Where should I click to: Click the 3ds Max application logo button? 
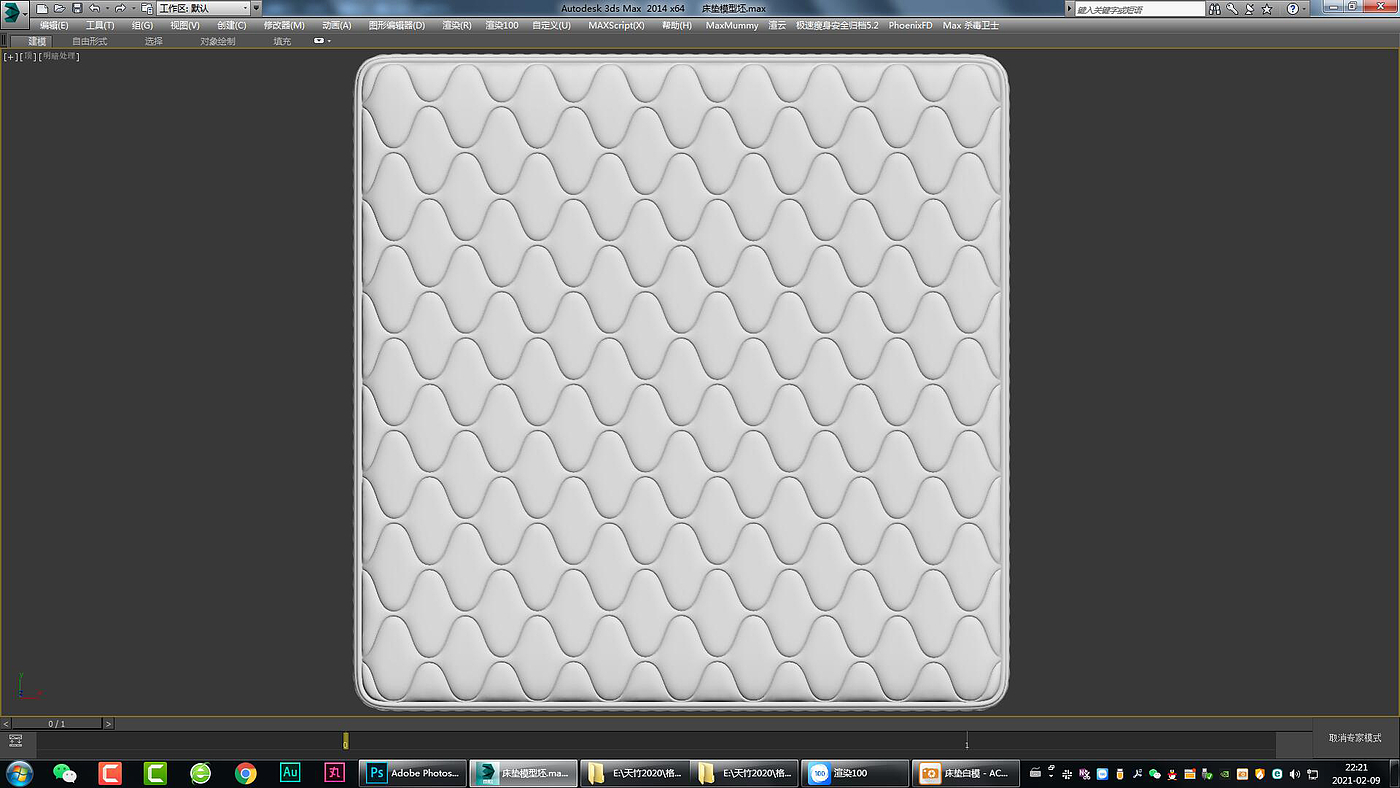[x=12, y=12]
